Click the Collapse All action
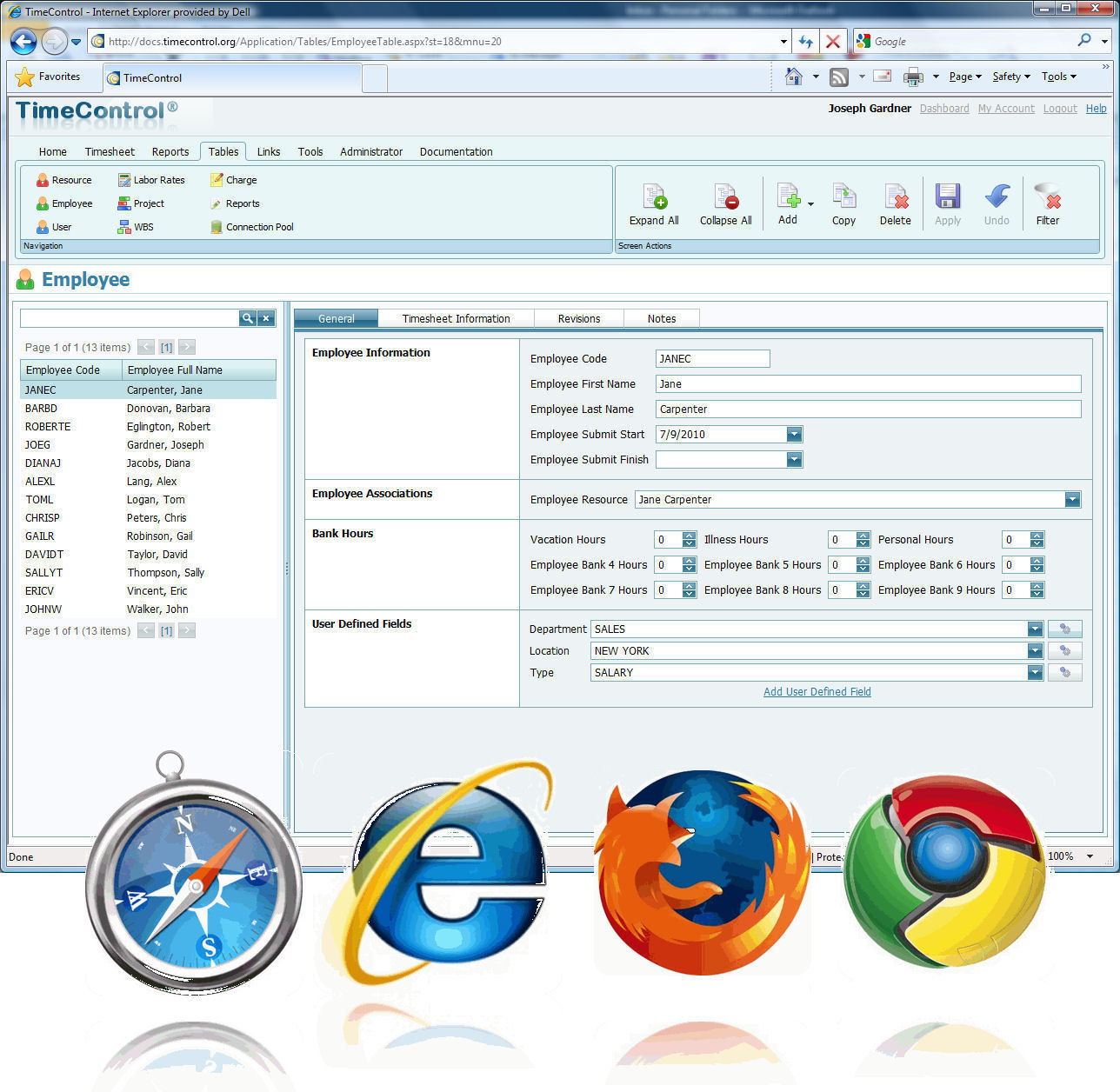The height and width of the screenshot is (1092, 1120). (725, 205)
